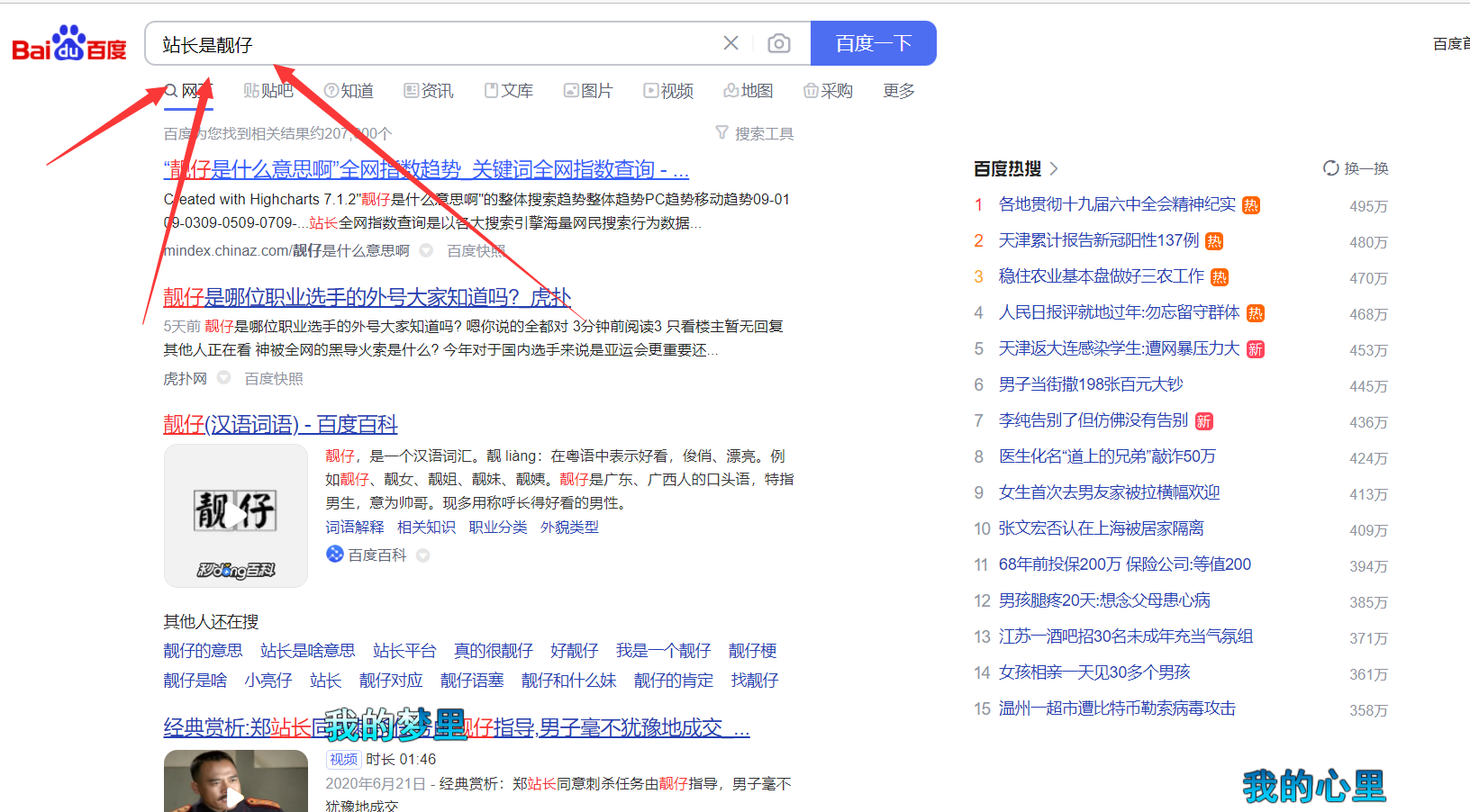Open image search via camera icon
1470x812 pixels.
779,43
